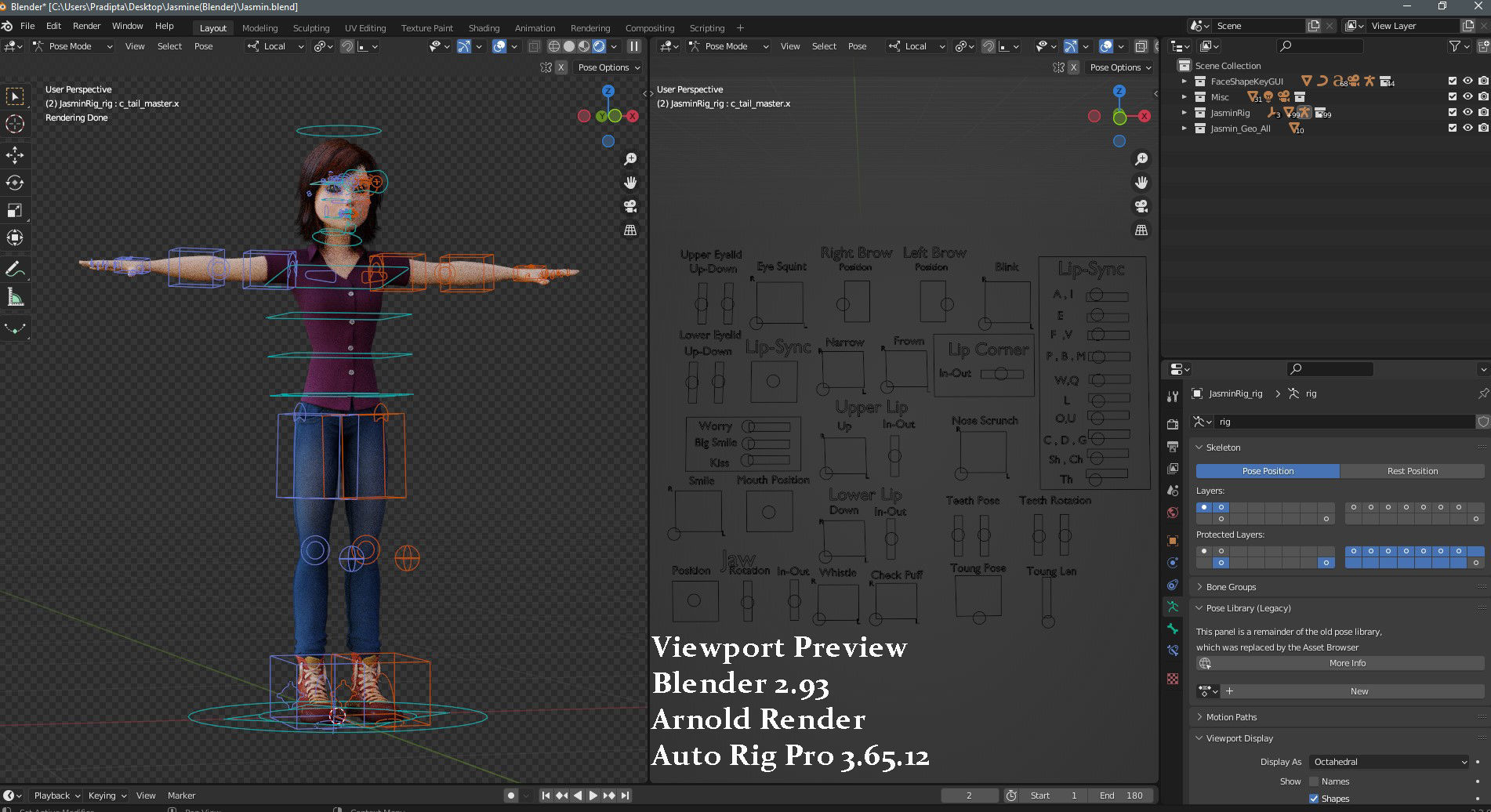
Task: Uncheck the Shapes checkbox
Action: pyautogui.click(x=1314, y=799)
